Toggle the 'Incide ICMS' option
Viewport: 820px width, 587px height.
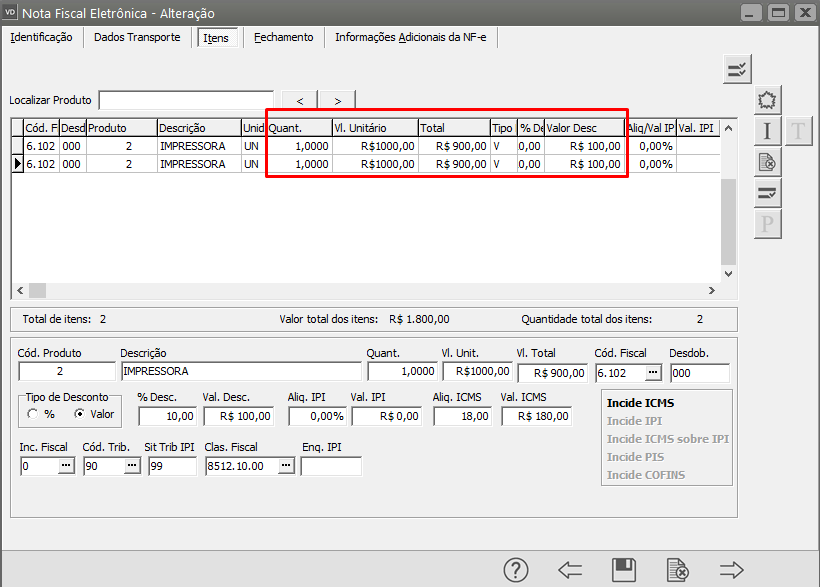639,403
